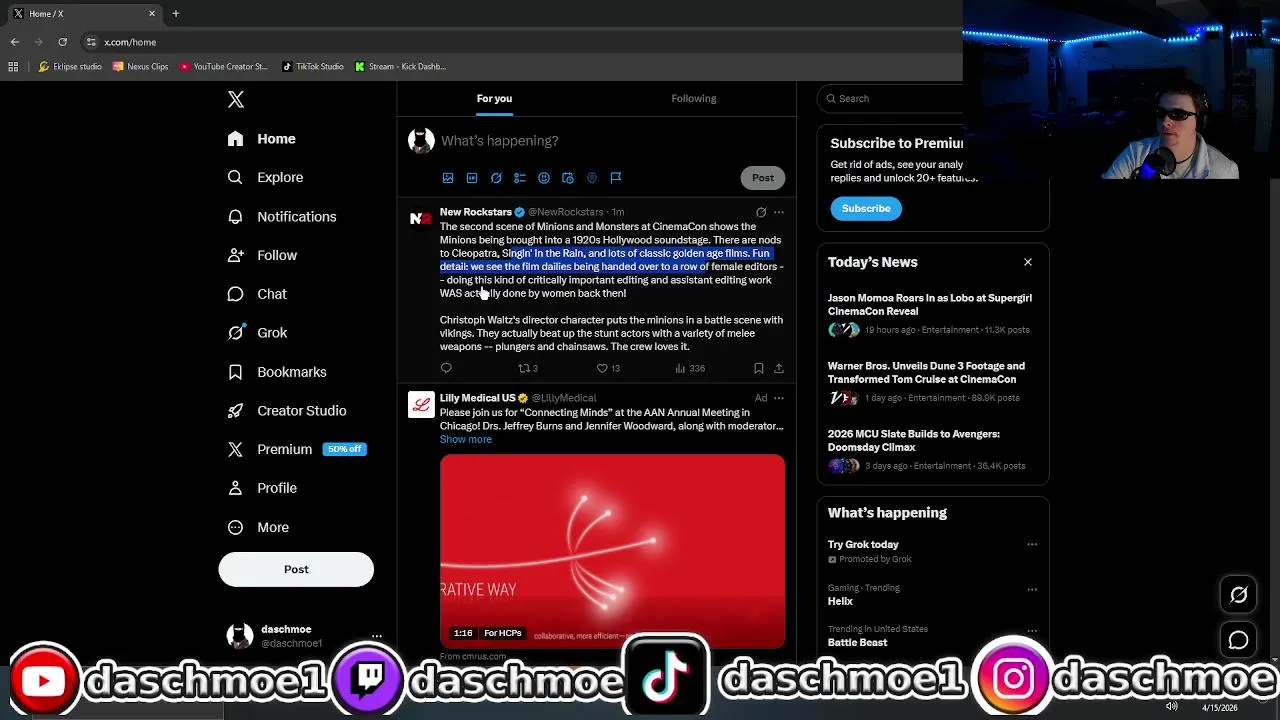Open Chat in the sidebar
The height and width of the screenshot is (720, 1280).
[x=257, y=294]
